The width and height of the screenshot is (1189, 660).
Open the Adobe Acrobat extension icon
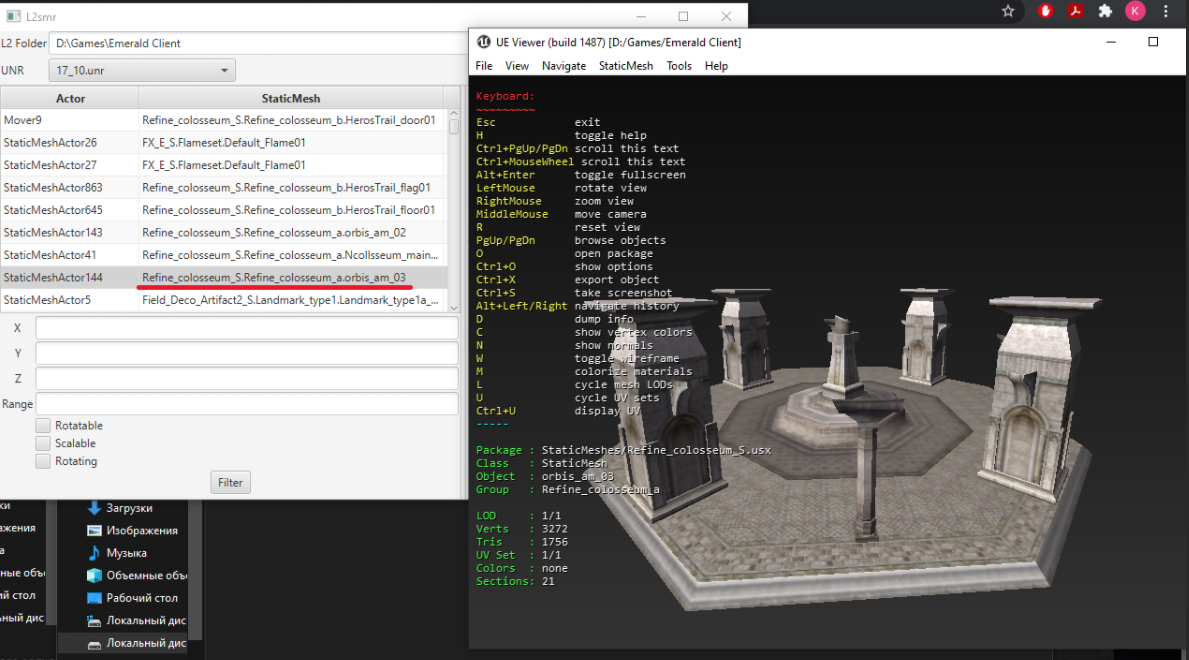tap(1076, 11)
